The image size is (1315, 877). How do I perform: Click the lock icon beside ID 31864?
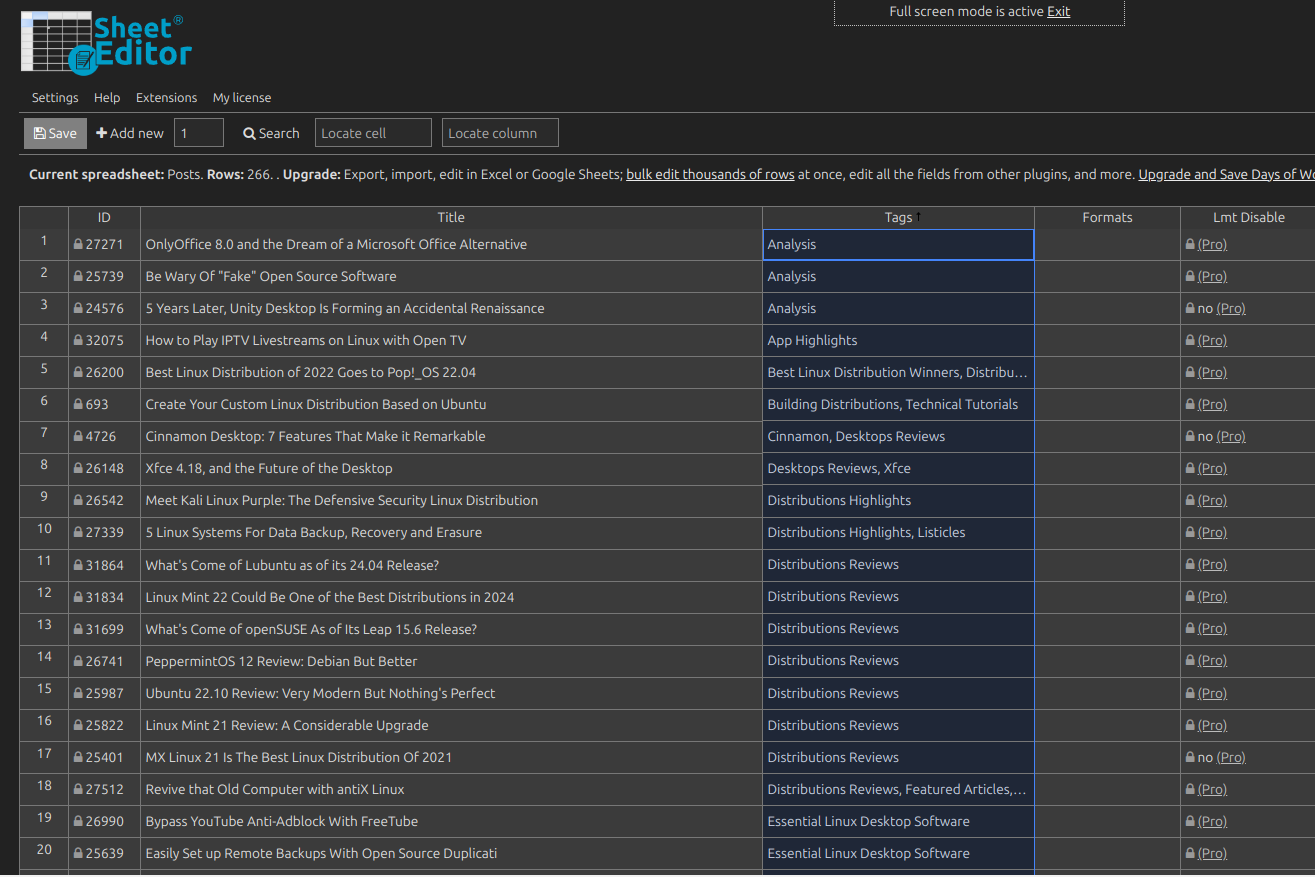click(78, 566)
